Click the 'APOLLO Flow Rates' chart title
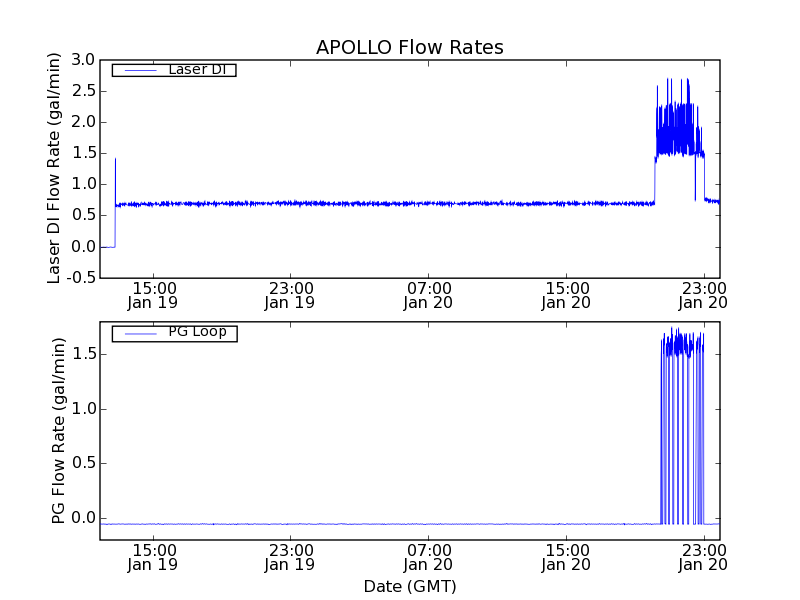800x600 pixels. [x=410, y=47]
